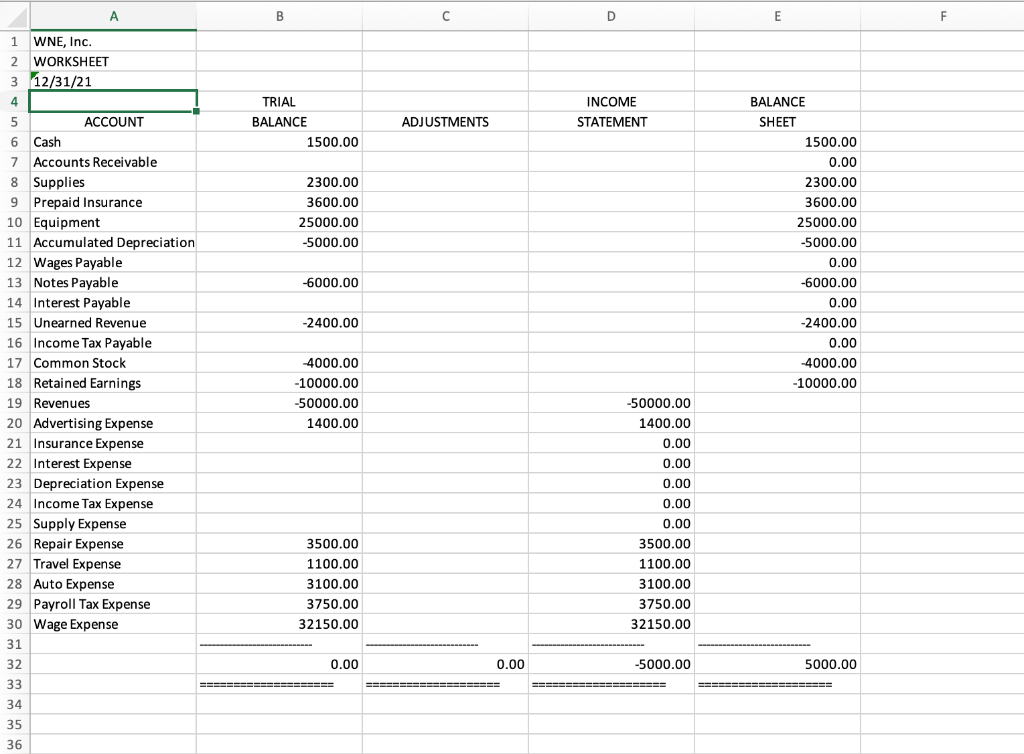Select the 'Depreciation Expense' cell
Viewport: 1024px width, 754px height.
point(113,483)
